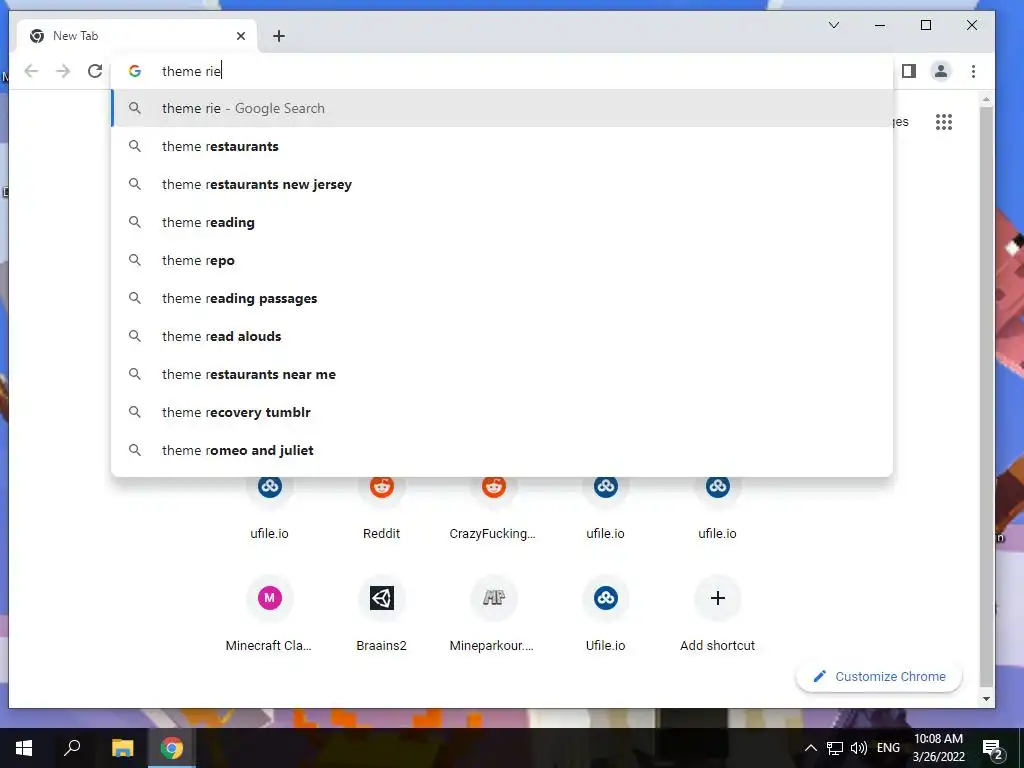Click the page scrollbar up arrow
The image size is (1024, 768).
(x=986, y=99)
